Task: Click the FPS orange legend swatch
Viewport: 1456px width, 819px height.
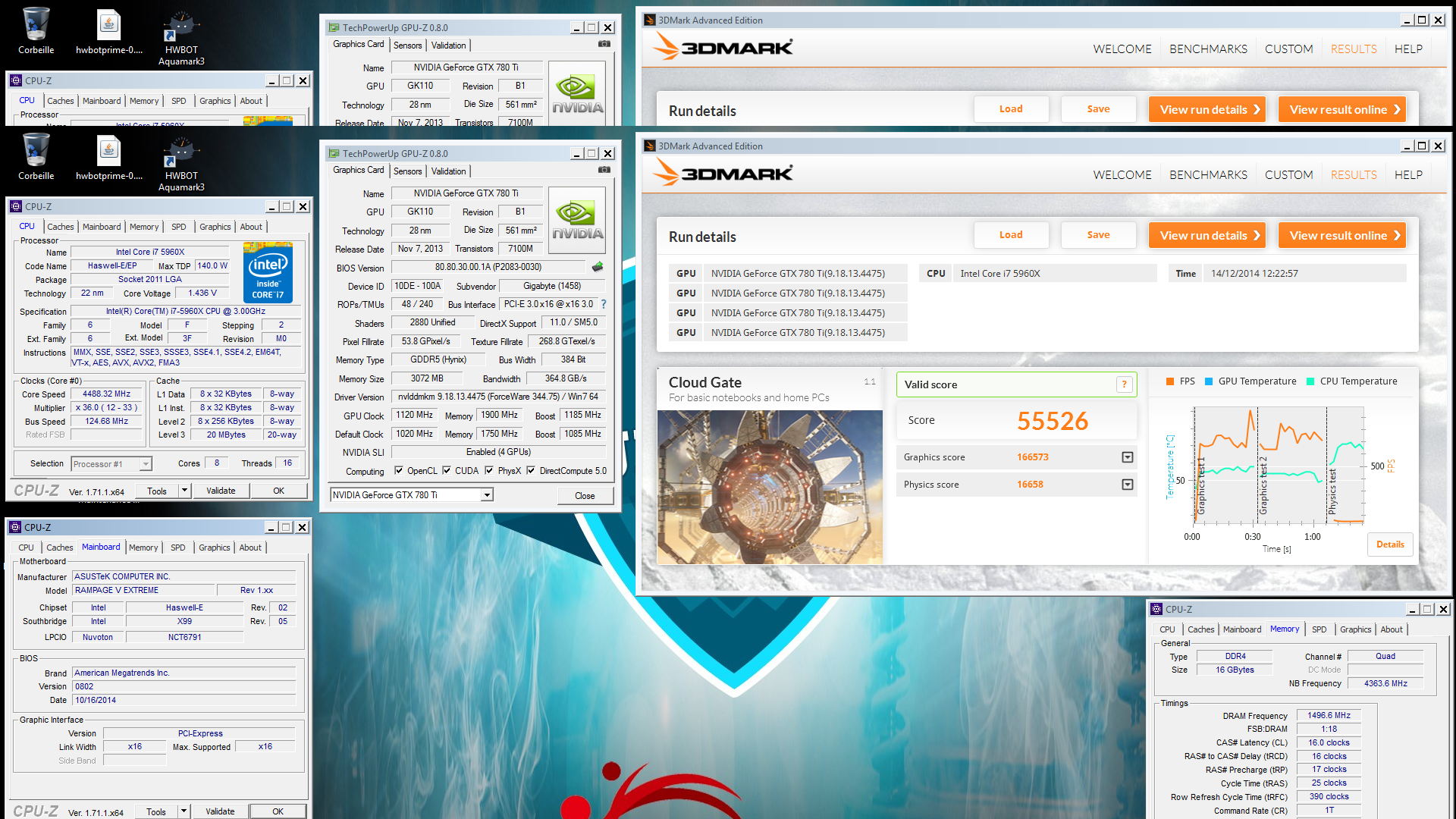Action: (x=1170, y=381)
